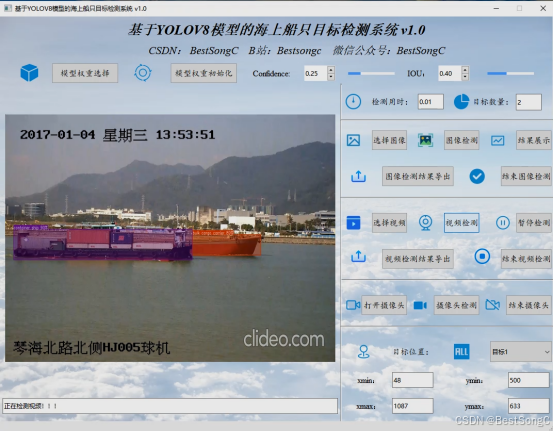This screenshot has width=554, height=432.
Task: Click the 结束图像检测 button
Action: [x=526, y=176]
